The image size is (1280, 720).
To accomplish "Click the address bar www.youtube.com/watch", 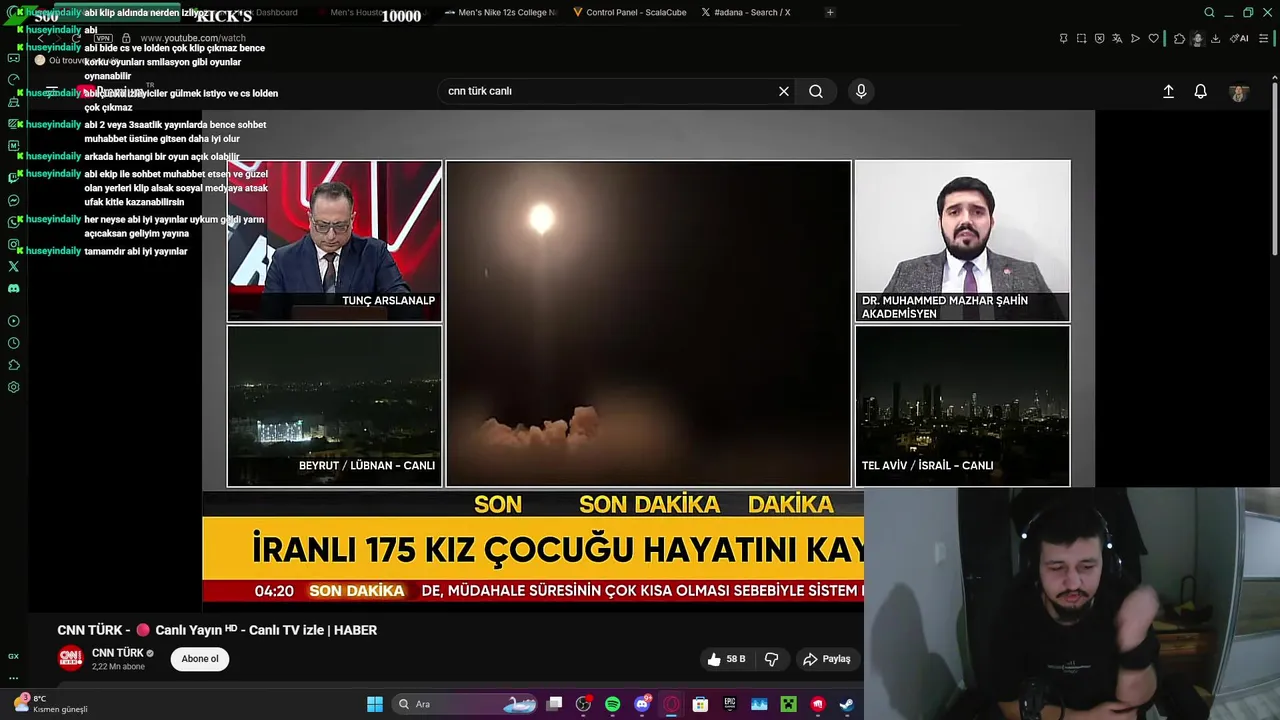I will pos(193,38).
